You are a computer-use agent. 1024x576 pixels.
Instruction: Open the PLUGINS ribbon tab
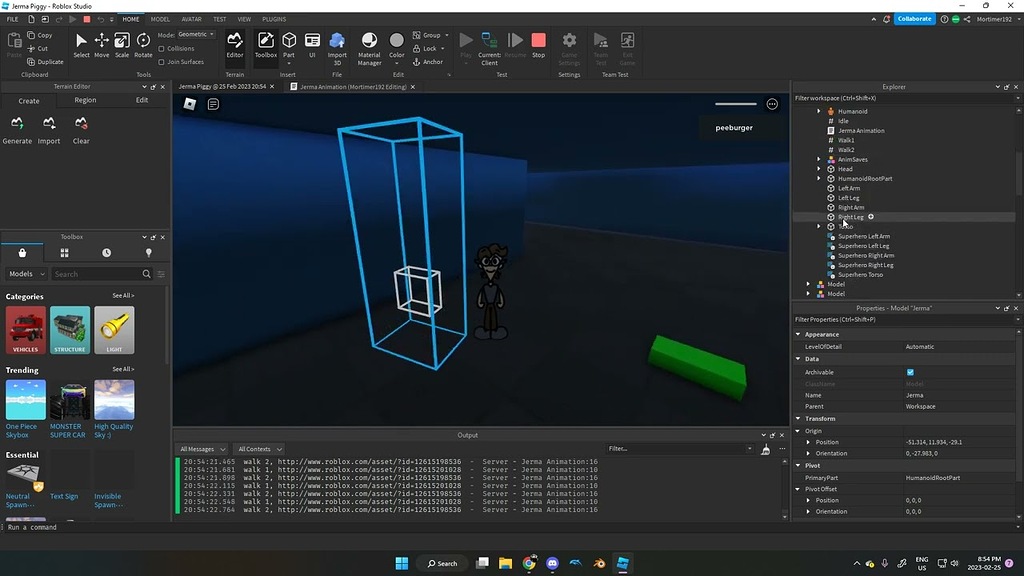tap(274, 20)
